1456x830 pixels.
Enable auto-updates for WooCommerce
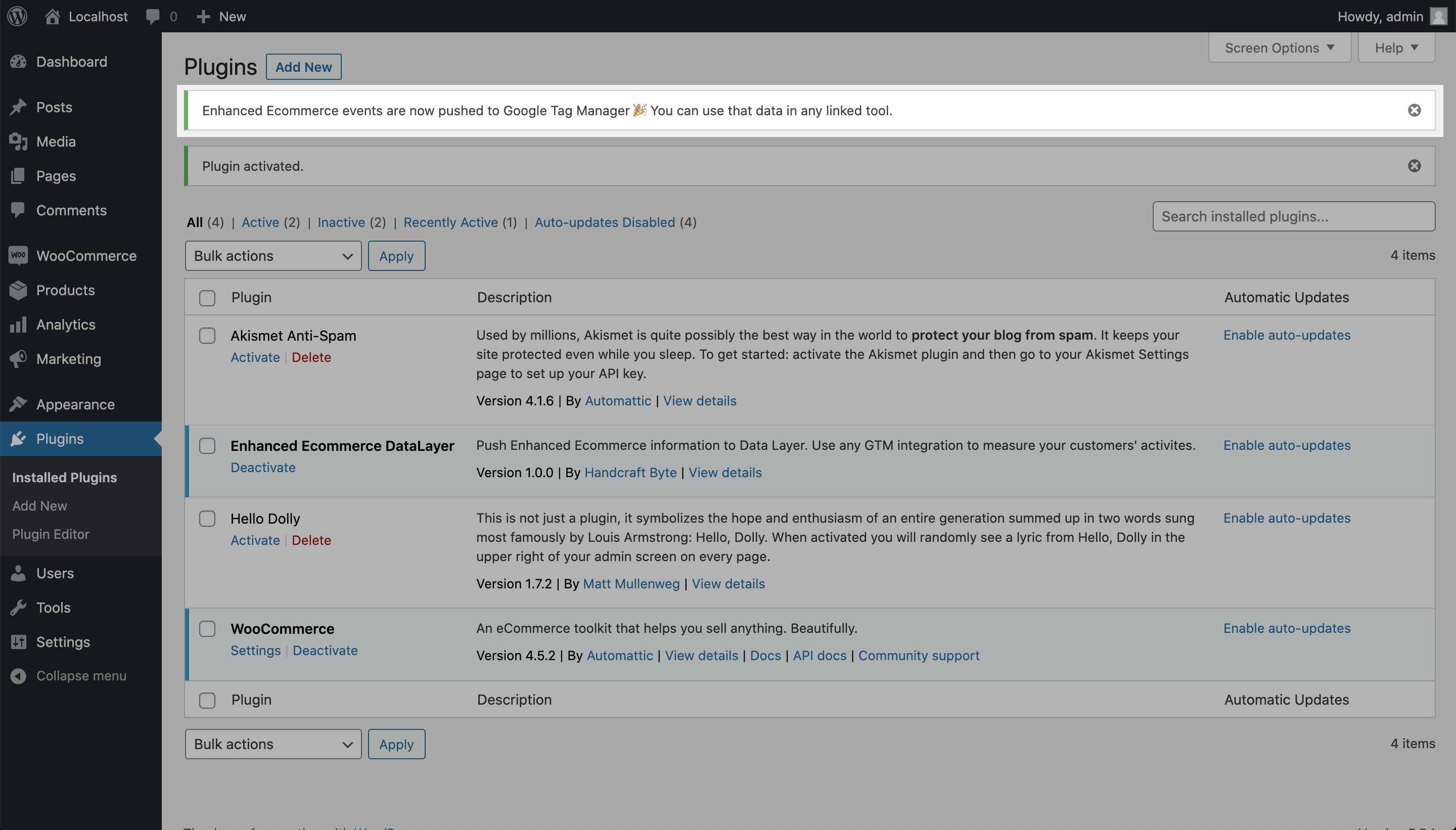point(1287,628)
